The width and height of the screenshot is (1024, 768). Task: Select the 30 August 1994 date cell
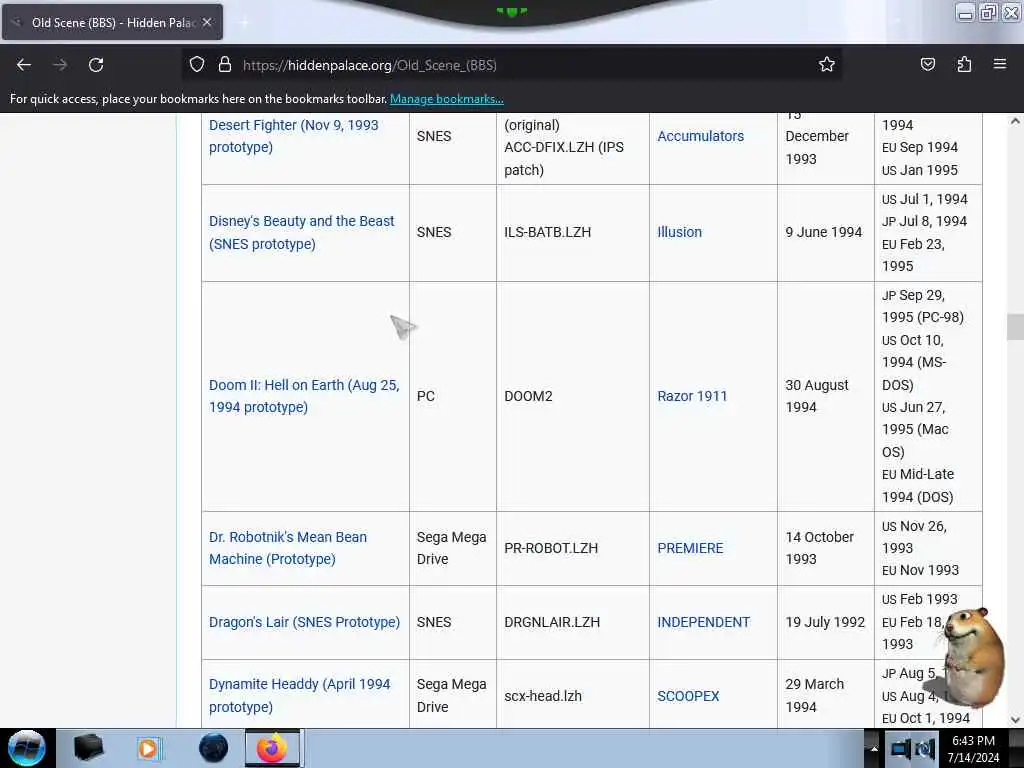point(825,396)
